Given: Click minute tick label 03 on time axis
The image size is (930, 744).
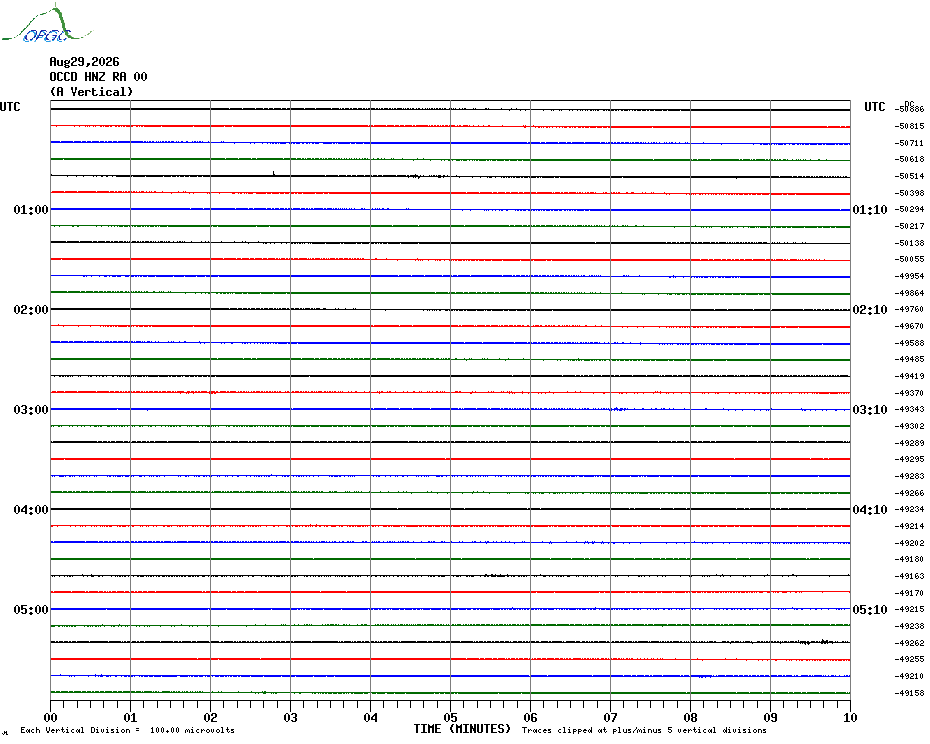Looking at the screenshot, I should coord(291,718).
